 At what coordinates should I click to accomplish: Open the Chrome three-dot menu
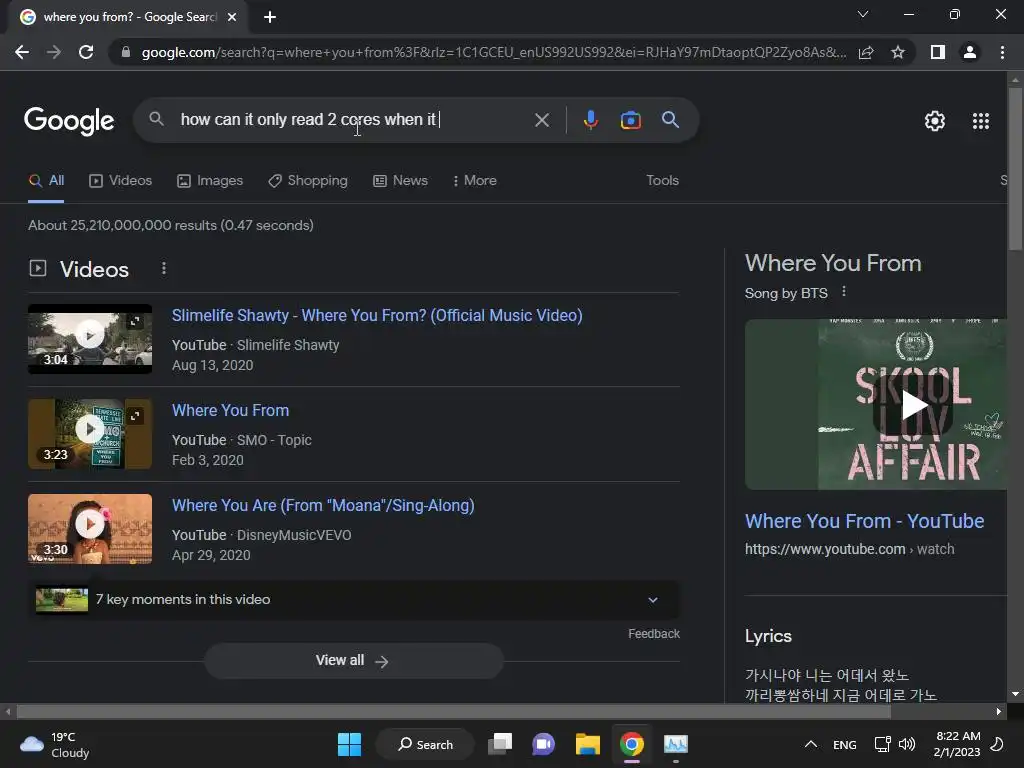tap(1002, 52)
